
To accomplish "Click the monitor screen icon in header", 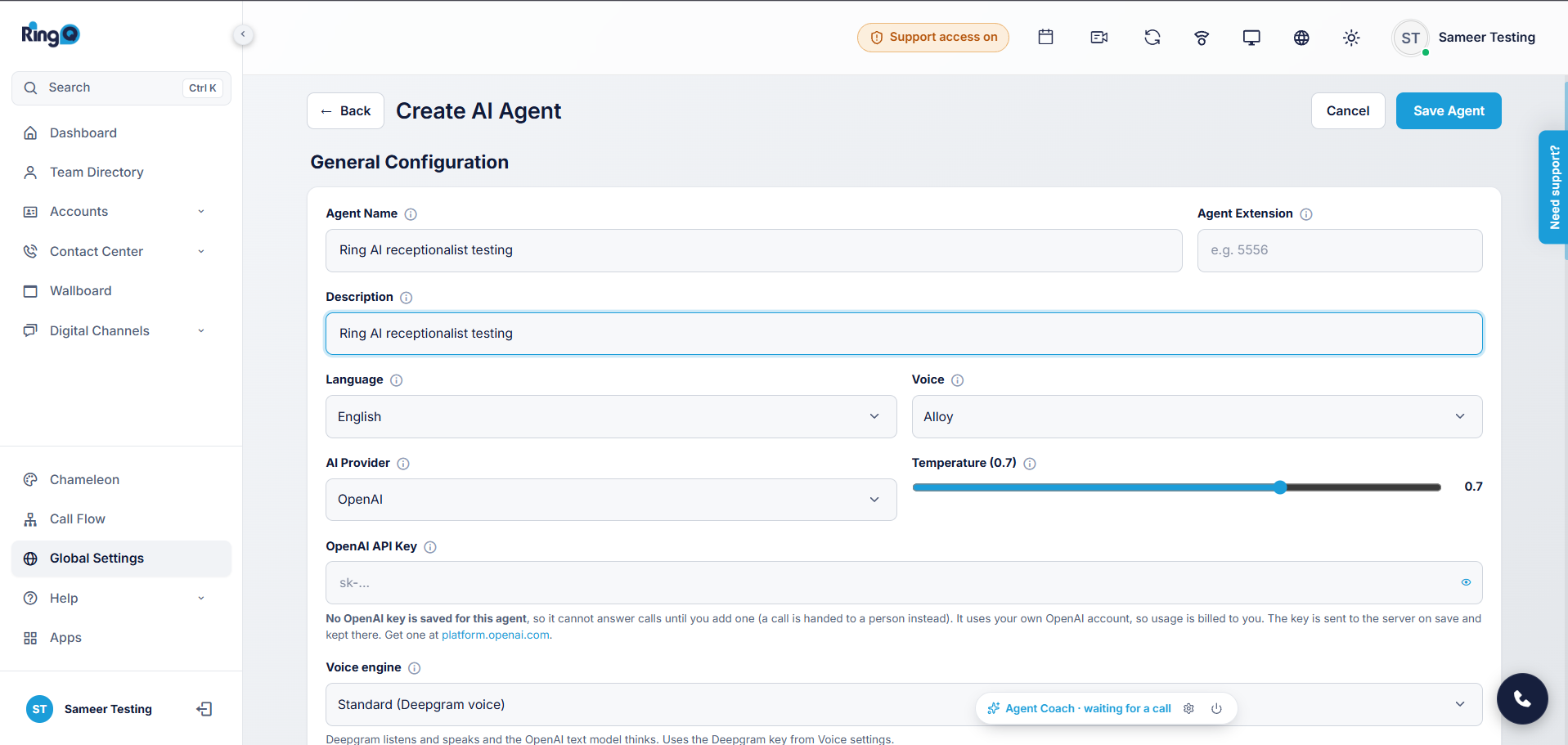I will point(1251,38).
